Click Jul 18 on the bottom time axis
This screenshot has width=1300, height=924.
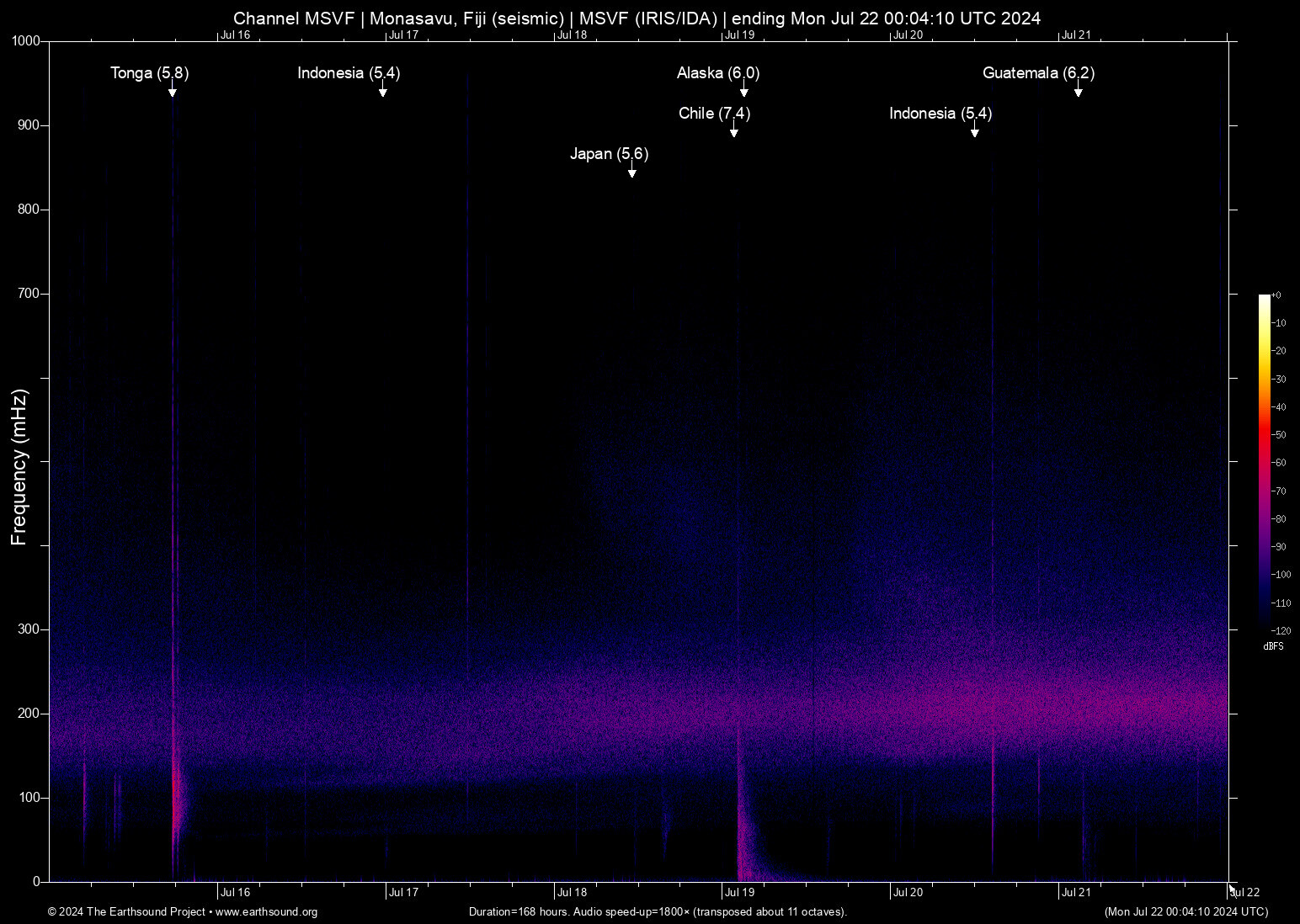(x=573, y=893)
